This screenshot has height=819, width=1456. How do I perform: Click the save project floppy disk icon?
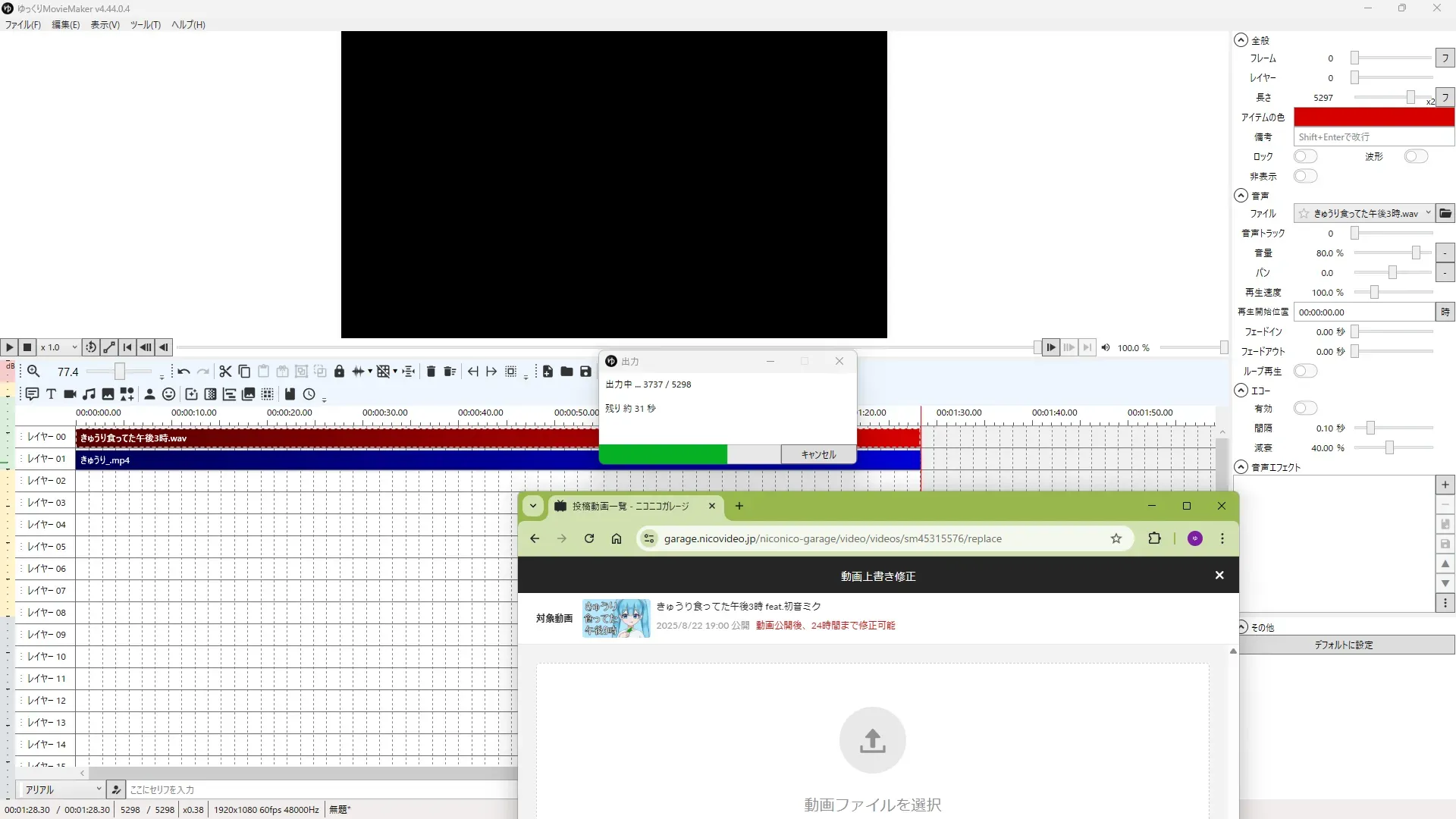point(585,372)
